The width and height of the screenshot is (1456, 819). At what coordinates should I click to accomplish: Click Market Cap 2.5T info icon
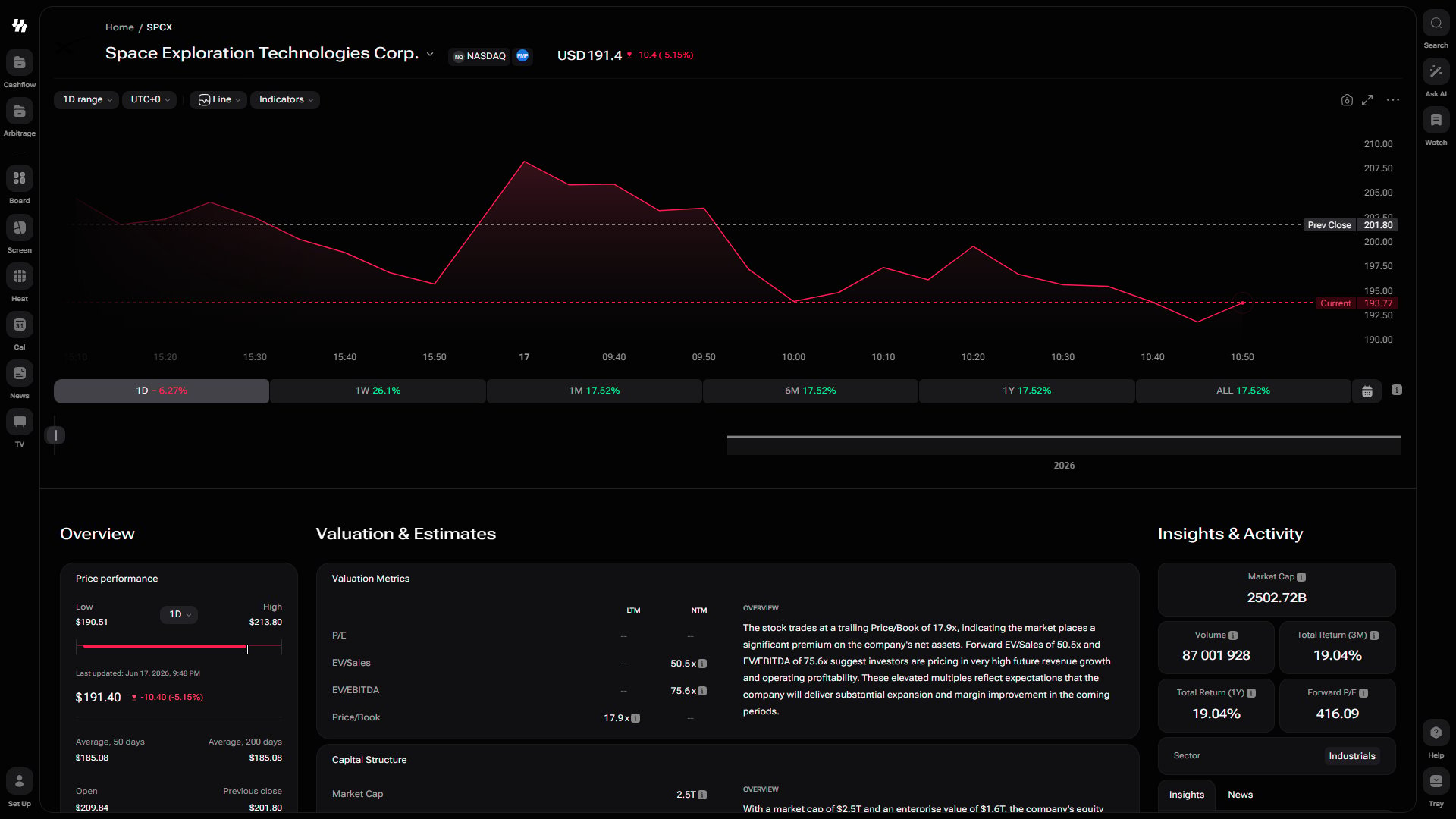coord(702,795)
